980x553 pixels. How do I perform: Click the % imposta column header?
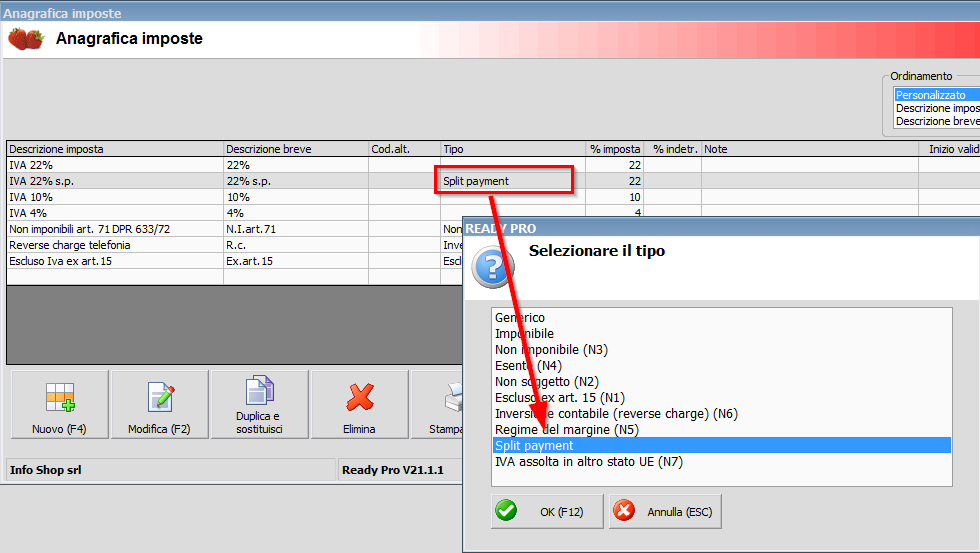(x=614, y=149)
